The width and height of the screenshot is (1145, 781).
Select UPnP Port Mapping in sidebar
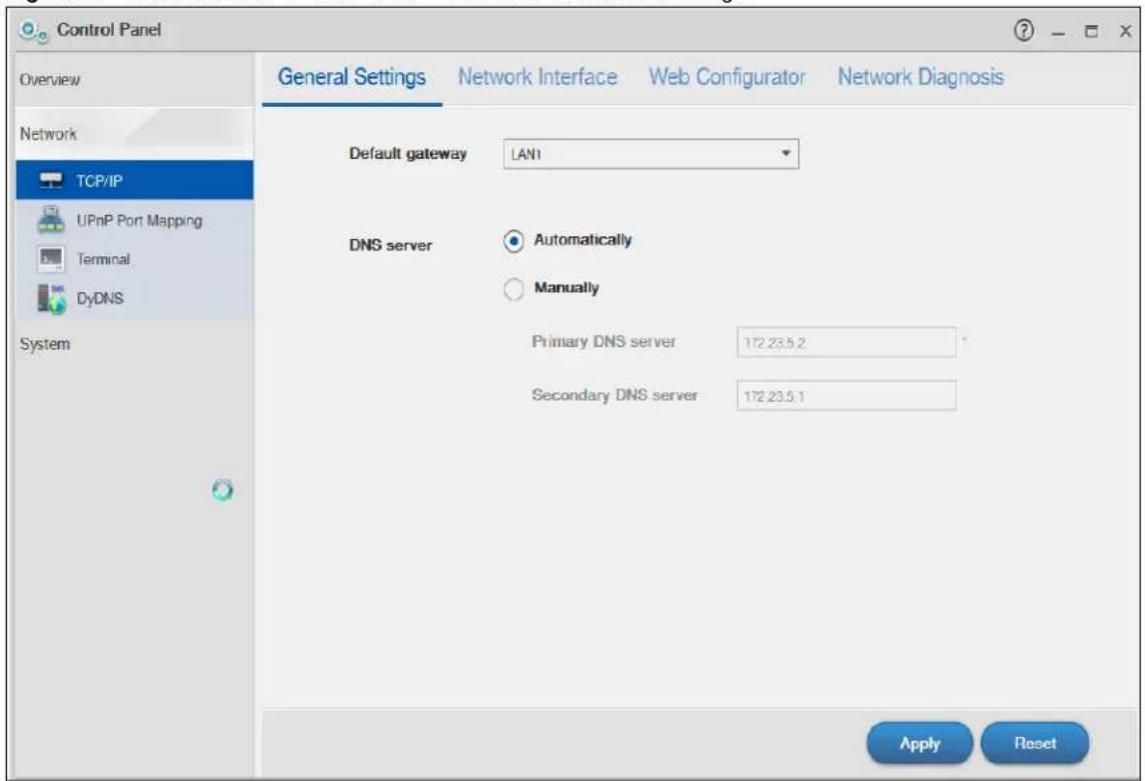(x=134, y=220)
